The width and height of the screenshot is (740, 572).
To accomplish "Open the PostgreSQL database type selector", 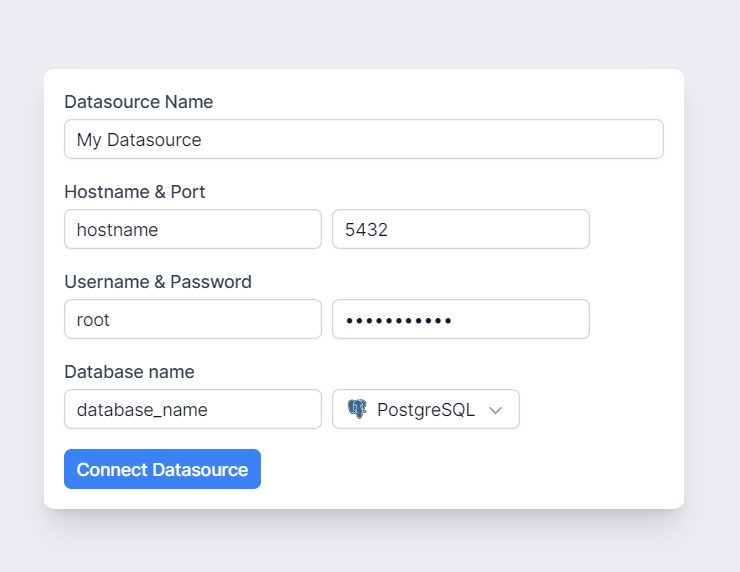I will point(426,409).
